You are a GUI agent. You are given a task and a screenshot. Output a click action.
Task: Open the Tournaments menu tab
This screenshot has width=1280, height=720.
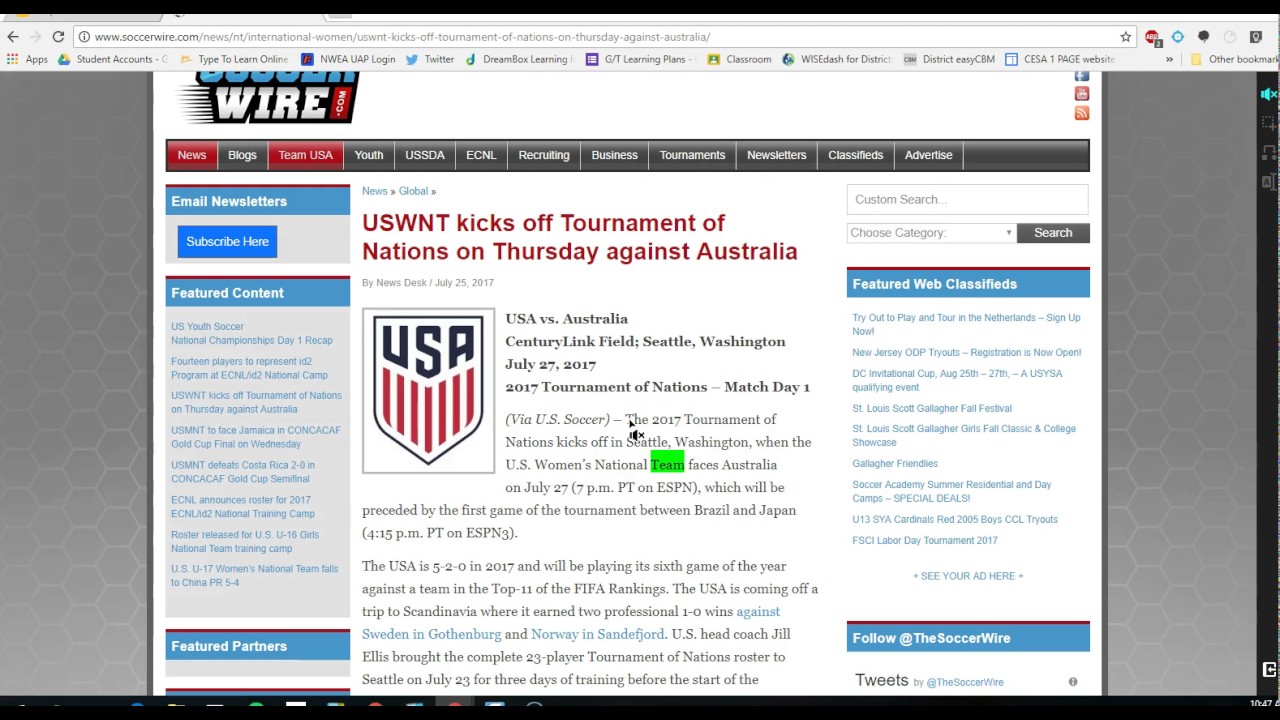click(692, 155)
